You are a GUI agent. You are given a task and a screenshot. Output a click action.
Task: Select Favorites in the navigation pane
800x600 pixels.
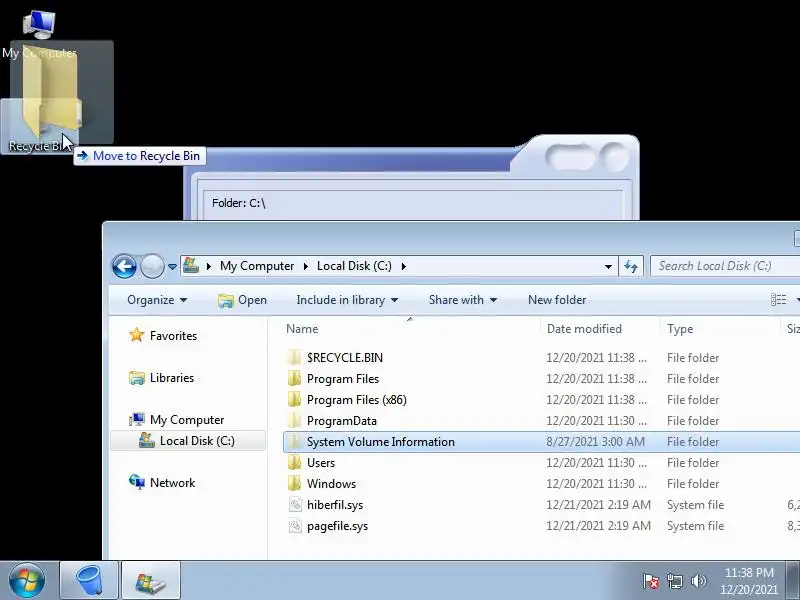point(173,336)
